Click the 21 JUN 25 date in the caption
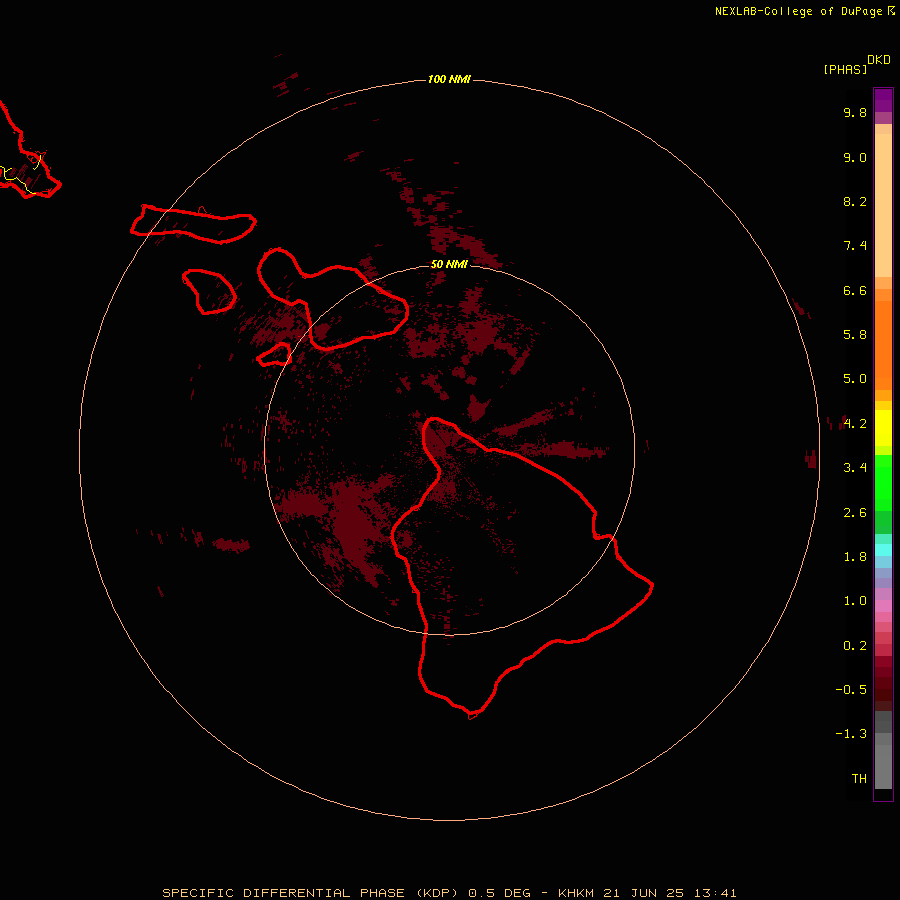The width and height of the screenshot is (900, 900). coord(643,893)
